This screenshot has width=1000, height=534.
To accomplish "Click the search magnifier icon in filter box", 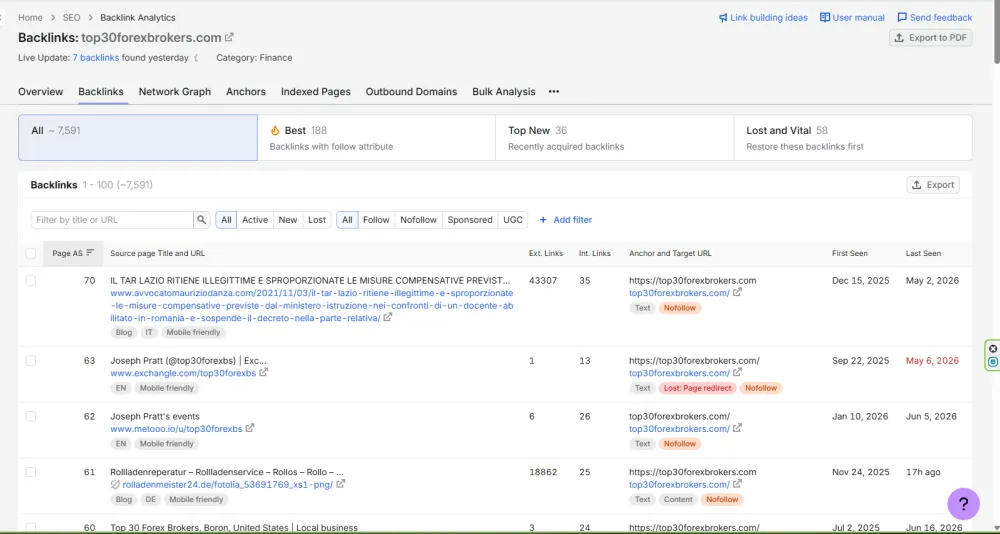I will (202, 219).
